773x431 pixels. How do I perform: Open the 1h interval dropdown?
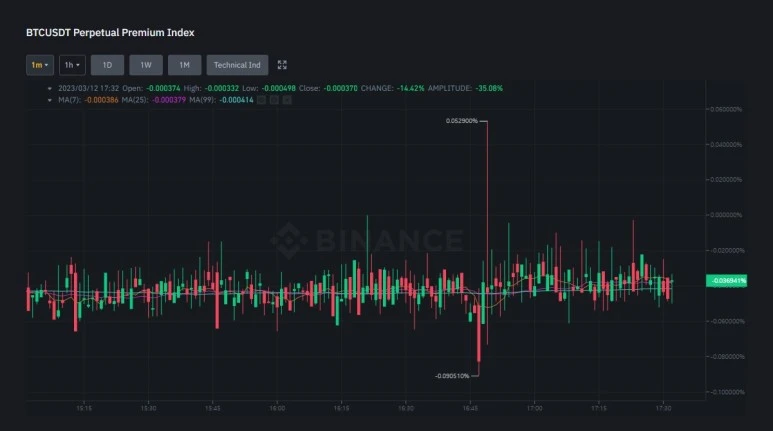(x=72, y=65)
